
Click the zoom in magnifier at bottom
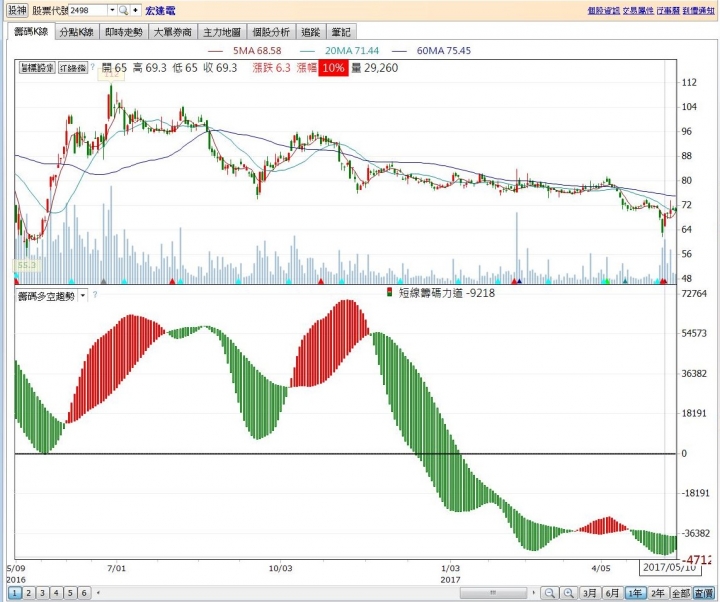[x=568, y=593]
